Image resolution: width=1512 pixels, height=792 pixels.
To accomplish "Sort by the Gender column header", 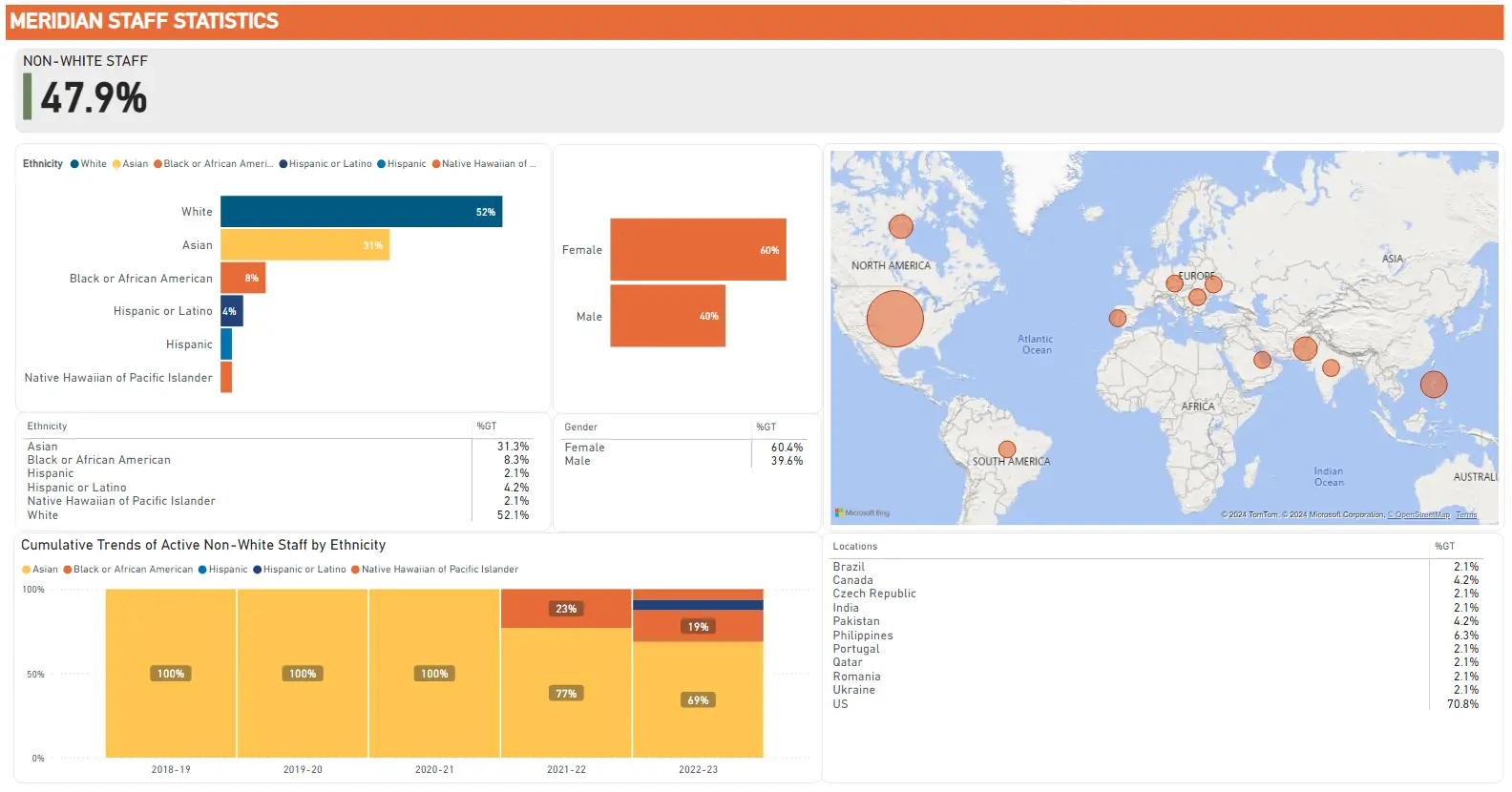I will click(x=580, y=427).
